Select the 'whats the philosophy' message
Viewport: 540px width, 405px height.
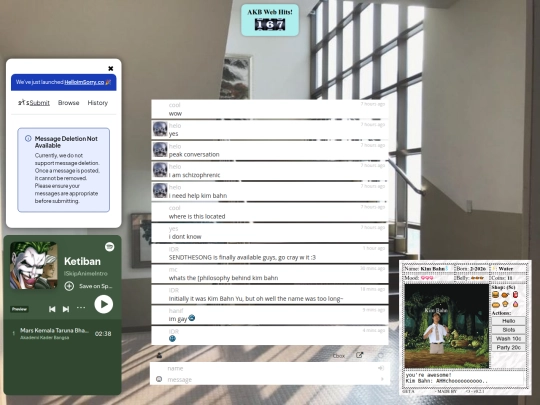coord(270,274)
